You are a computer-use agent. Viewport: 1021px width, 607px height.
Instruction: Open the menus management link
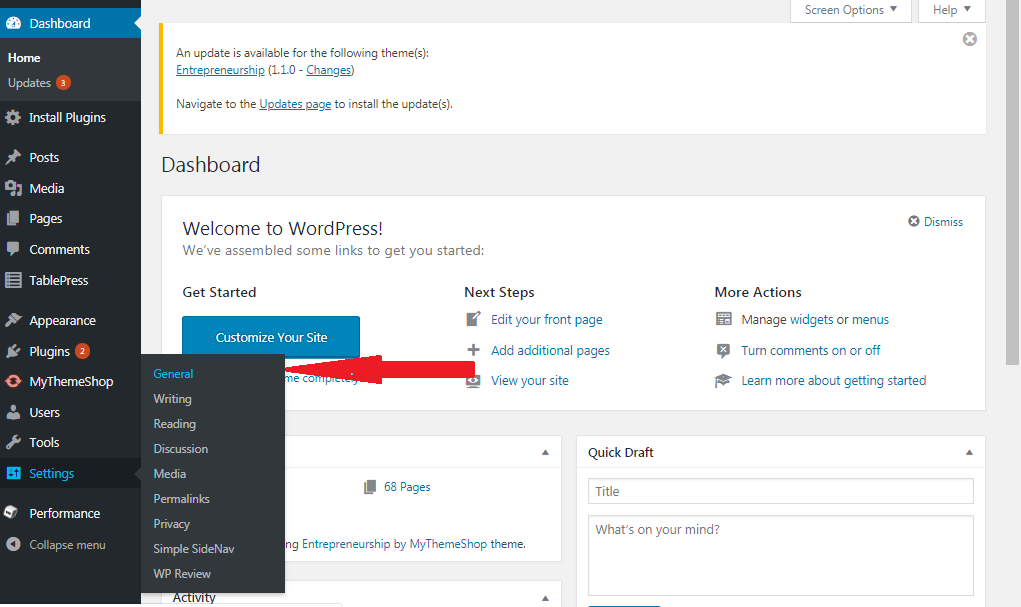871,320
